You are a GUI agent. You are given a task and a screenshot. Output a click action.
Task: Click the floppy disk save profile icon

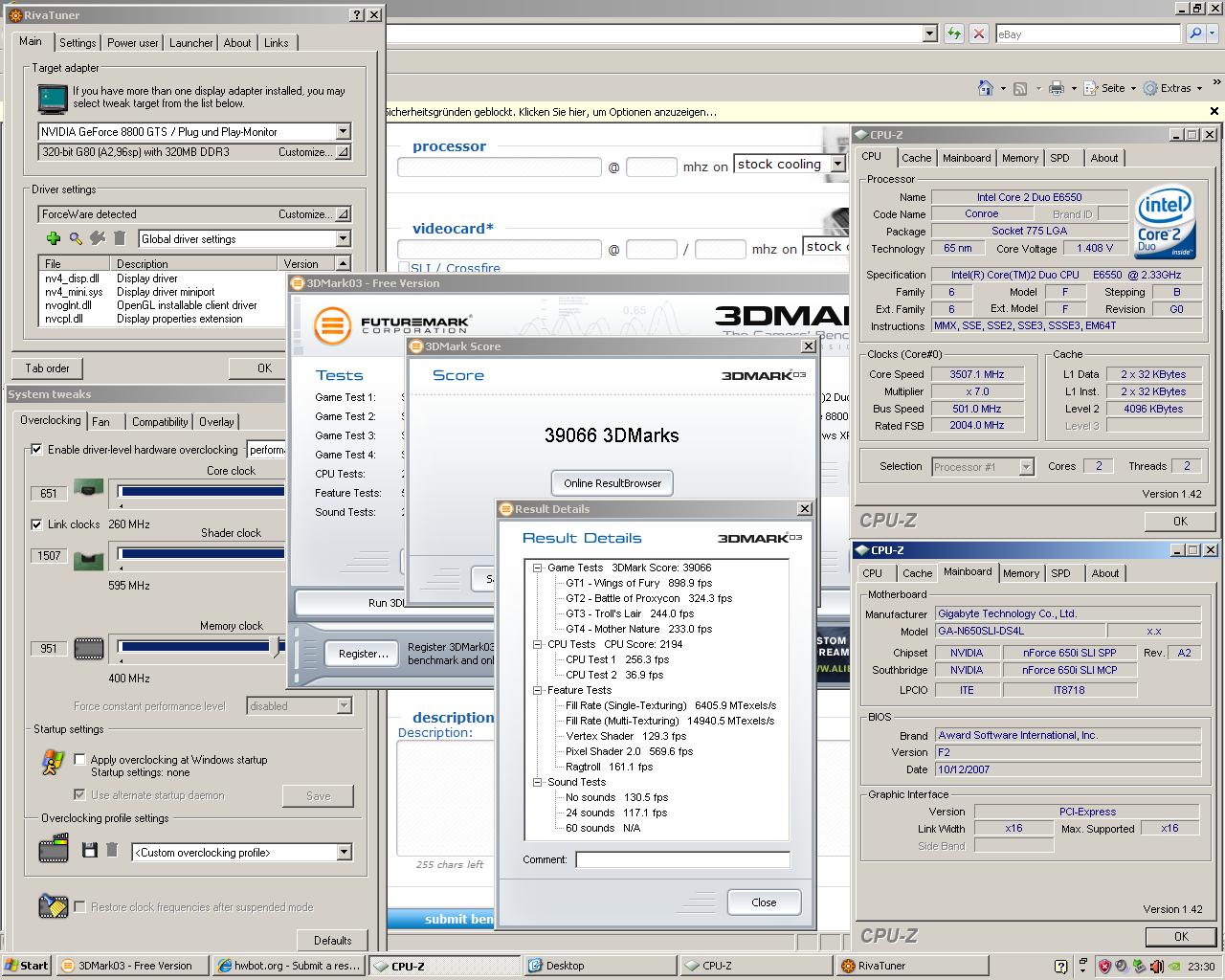click(90, 850)
